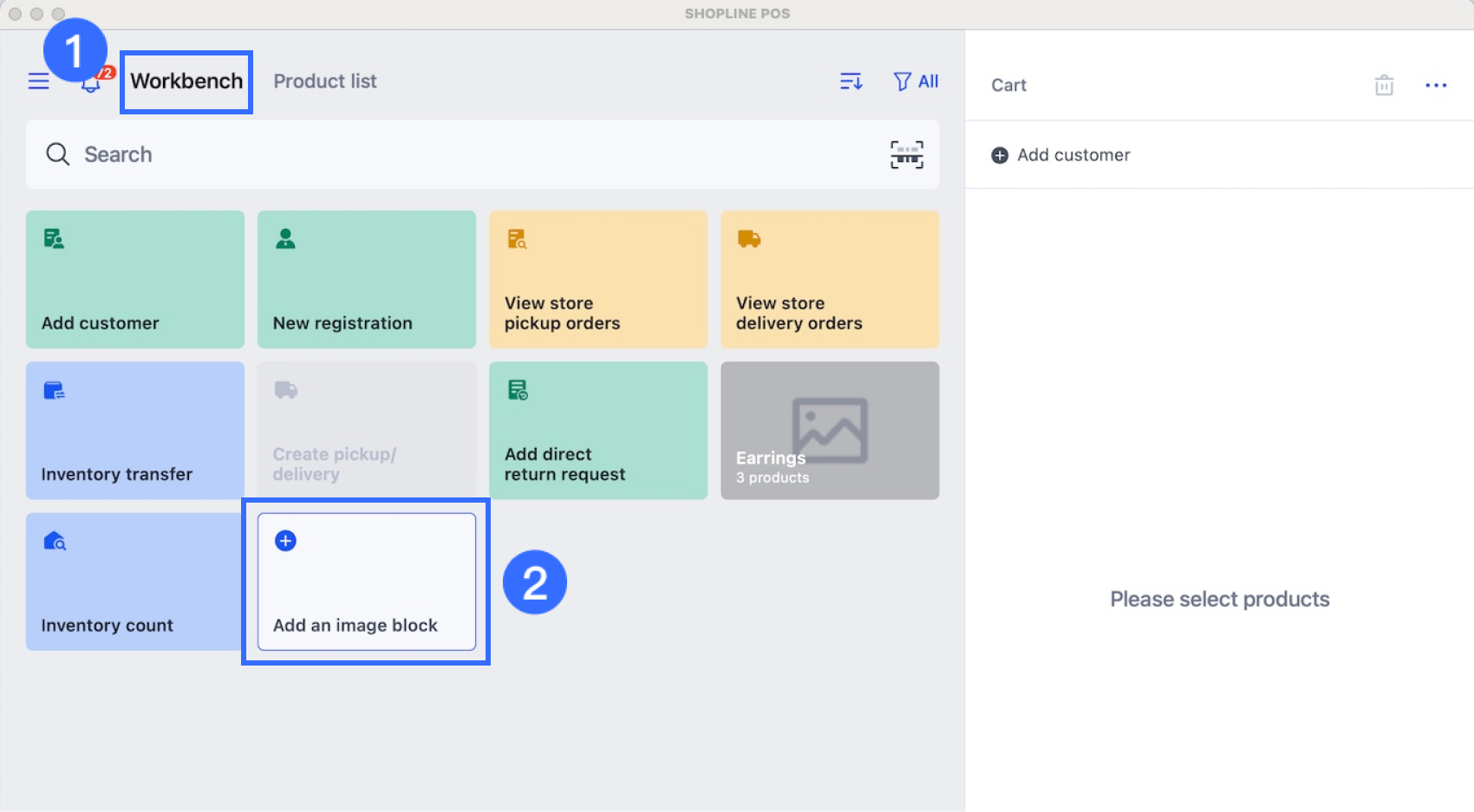1474x812 pixels.
Task: Click plus icon beside Add customer
Action: [x=1000, y=155]
